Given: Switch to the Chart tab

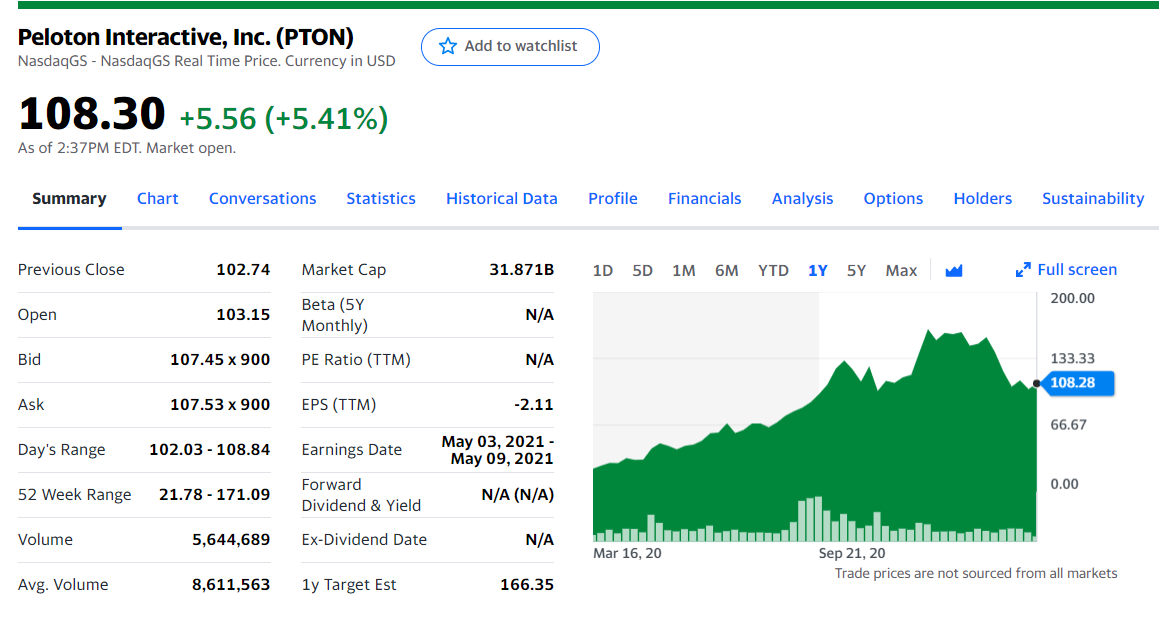Looking at the screenshot, I should pyautogui.click(x=158, y=199).
